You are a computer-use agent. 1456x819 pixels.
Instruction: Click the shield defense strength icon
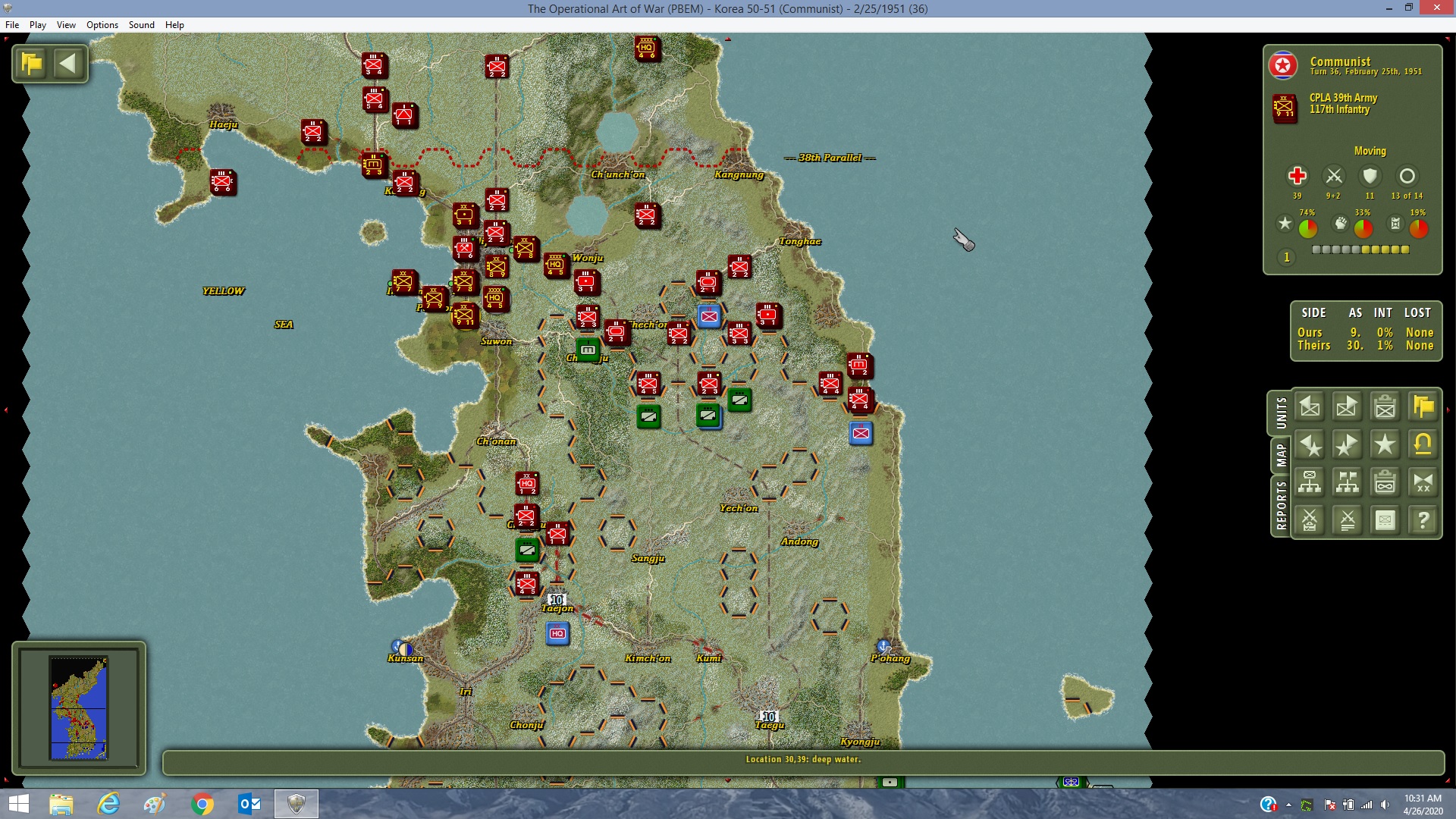point(1370,176)
